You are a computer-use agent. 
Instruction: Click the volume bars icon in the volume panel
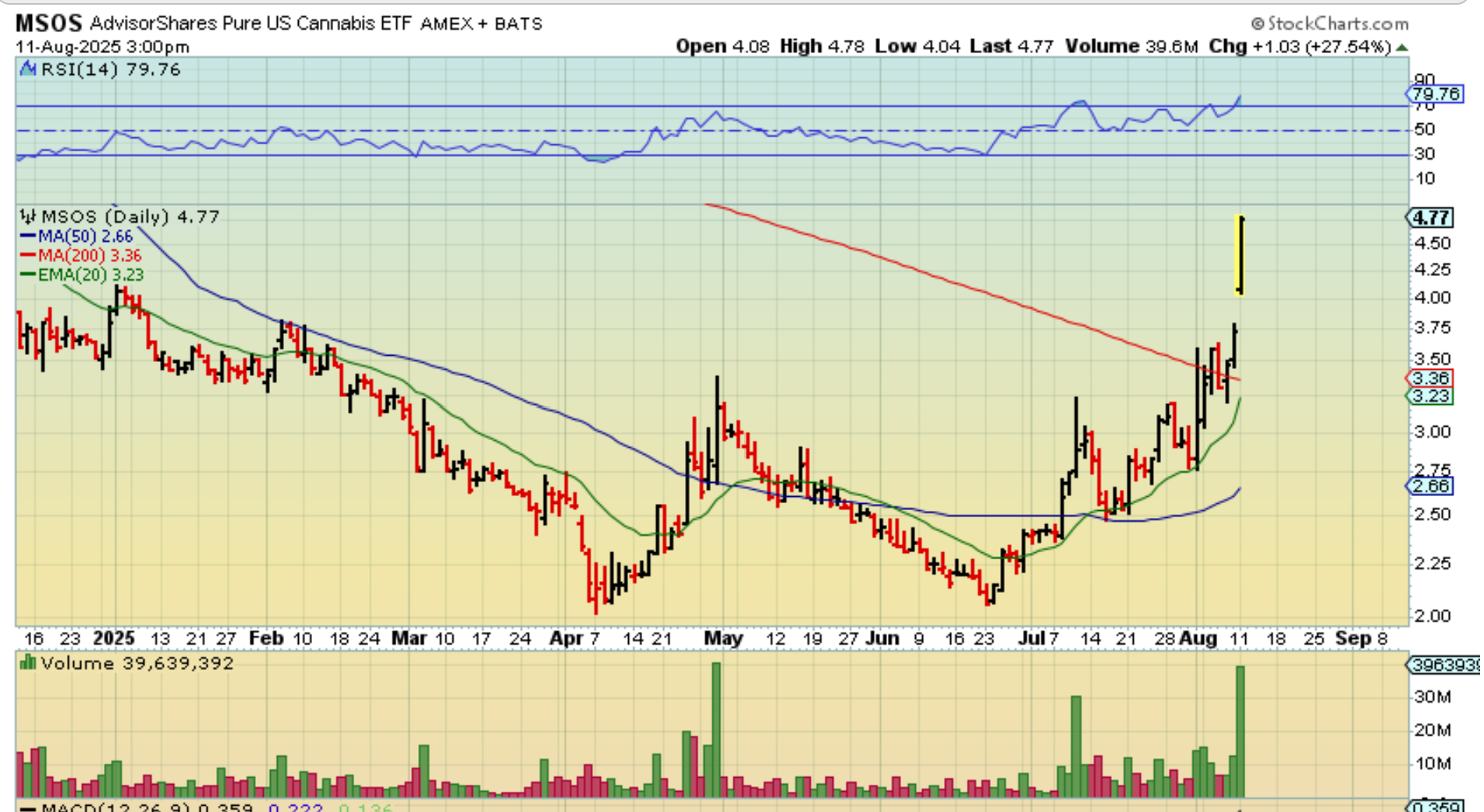pyautogui.click(x=28, y=663)
